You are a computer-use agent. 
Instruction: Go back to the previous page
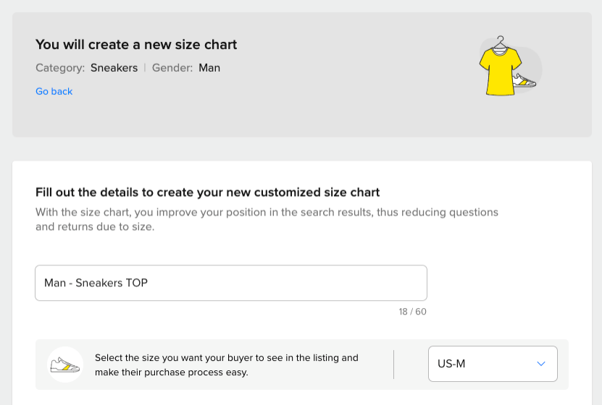[x=54, y=91]
